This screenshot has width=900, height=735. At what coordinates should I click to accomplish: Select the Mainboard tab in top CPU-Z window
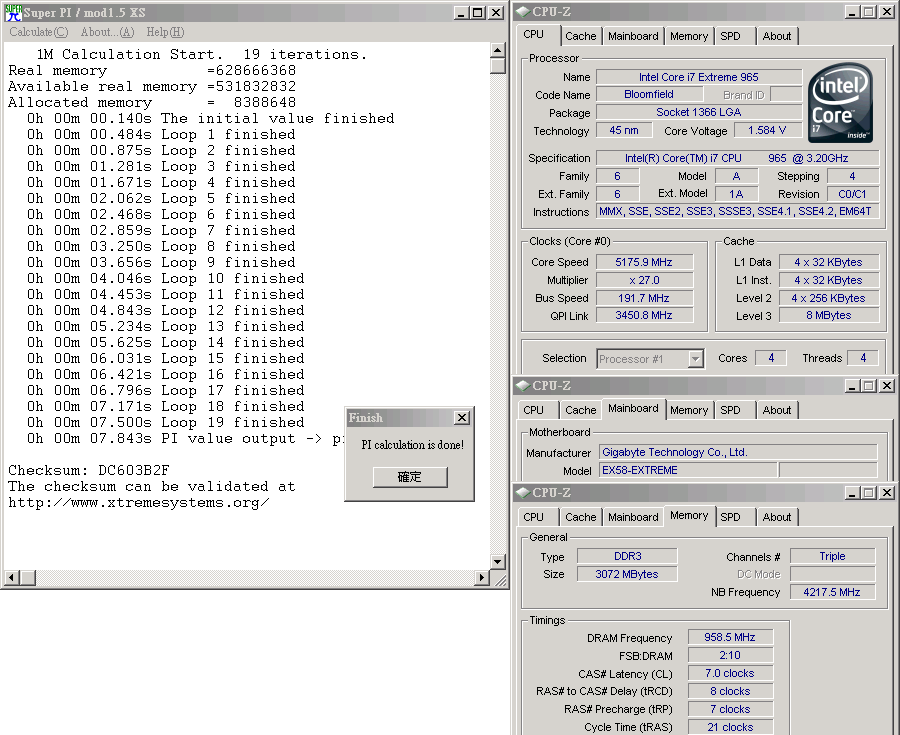coord(633,36)
